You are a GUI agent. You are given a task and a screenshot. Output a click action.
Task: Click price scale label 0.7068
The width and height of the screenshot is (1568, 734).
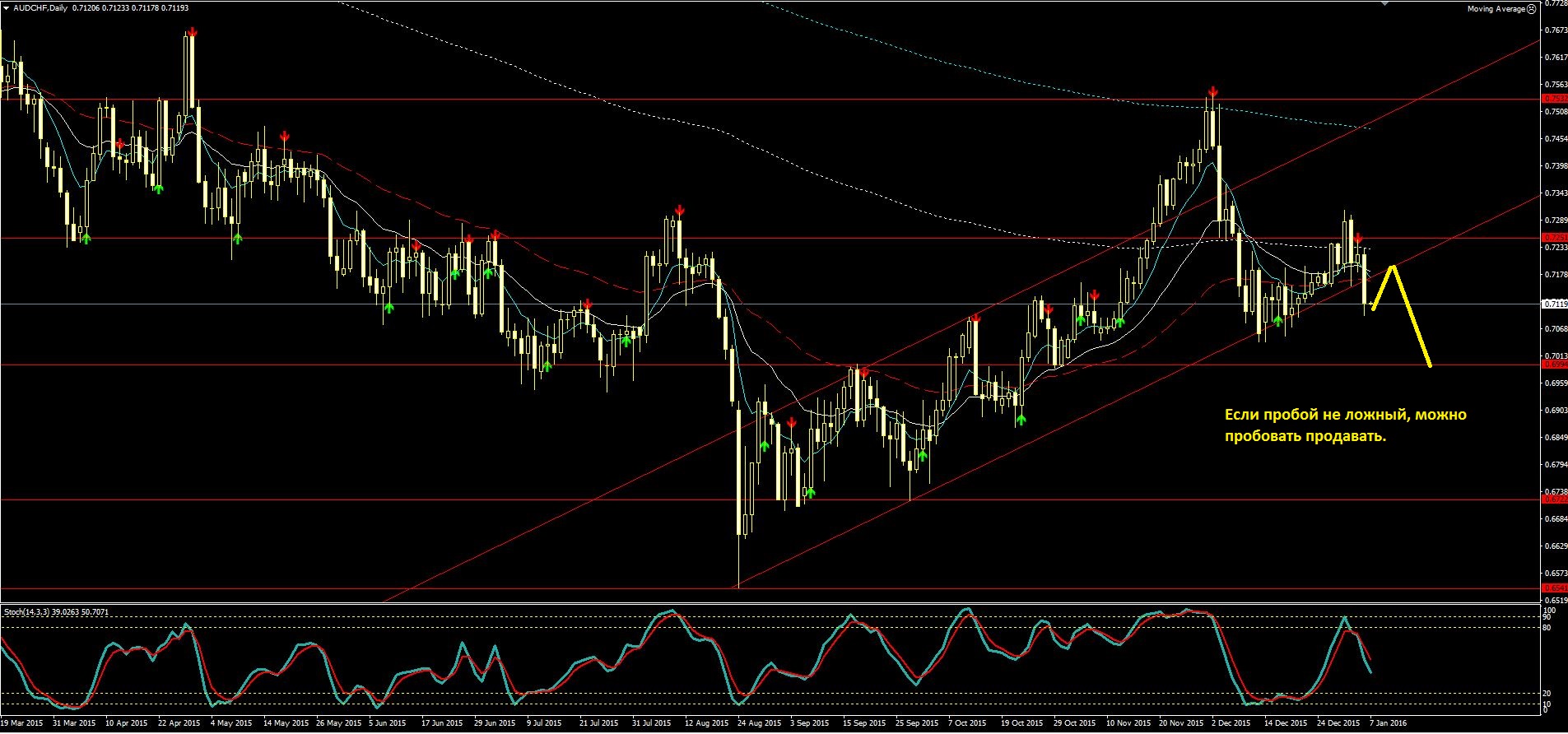point(1556,329)
